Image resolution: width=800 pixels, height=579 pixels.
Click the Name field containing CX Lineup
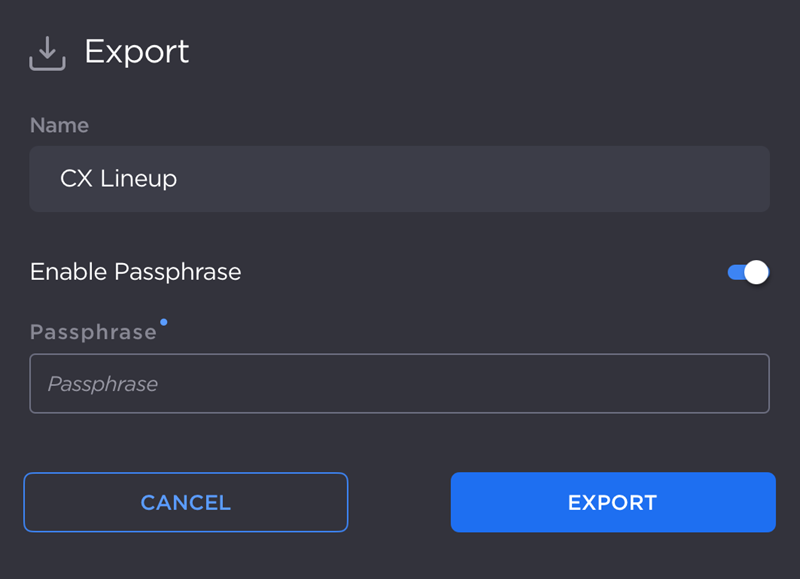(x=400, y=179)
